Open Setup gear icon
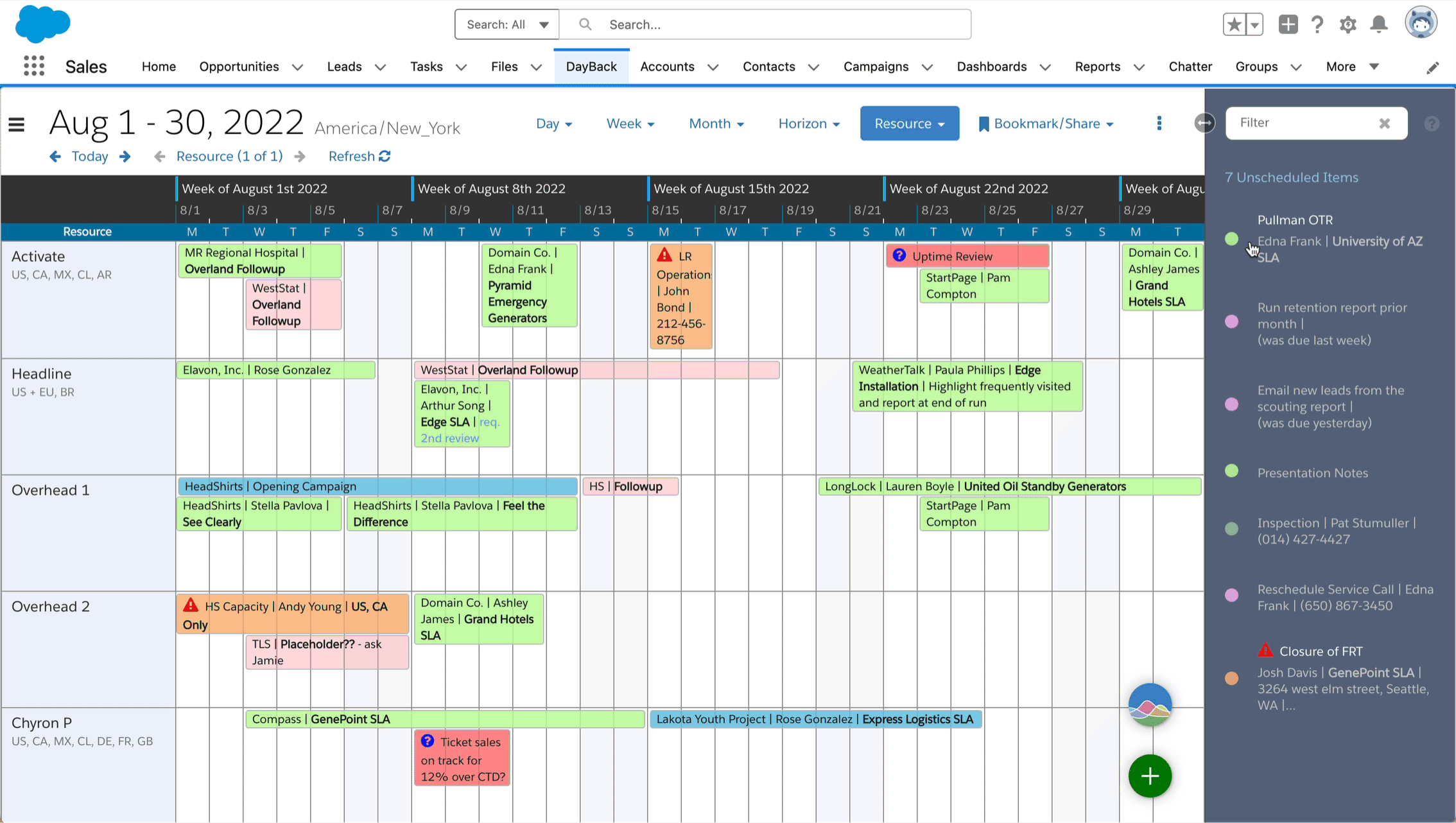 click(x=1348, y=24)
